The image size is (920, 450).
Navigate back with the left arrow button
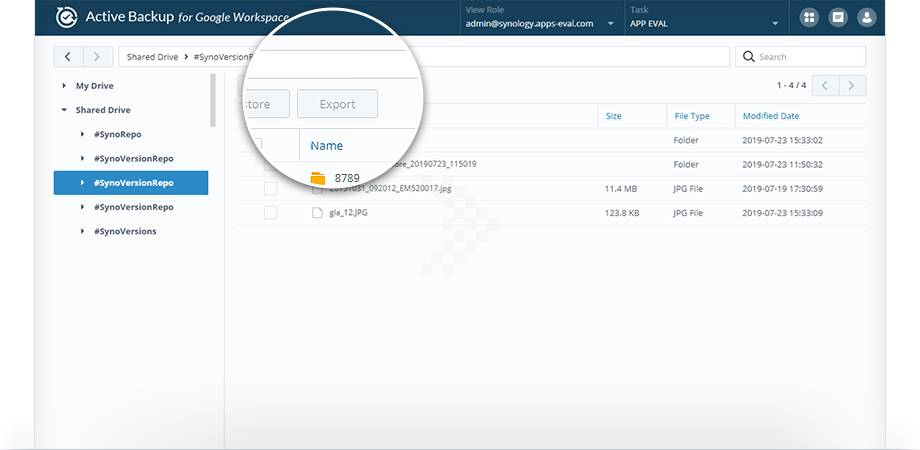(67, 57)
